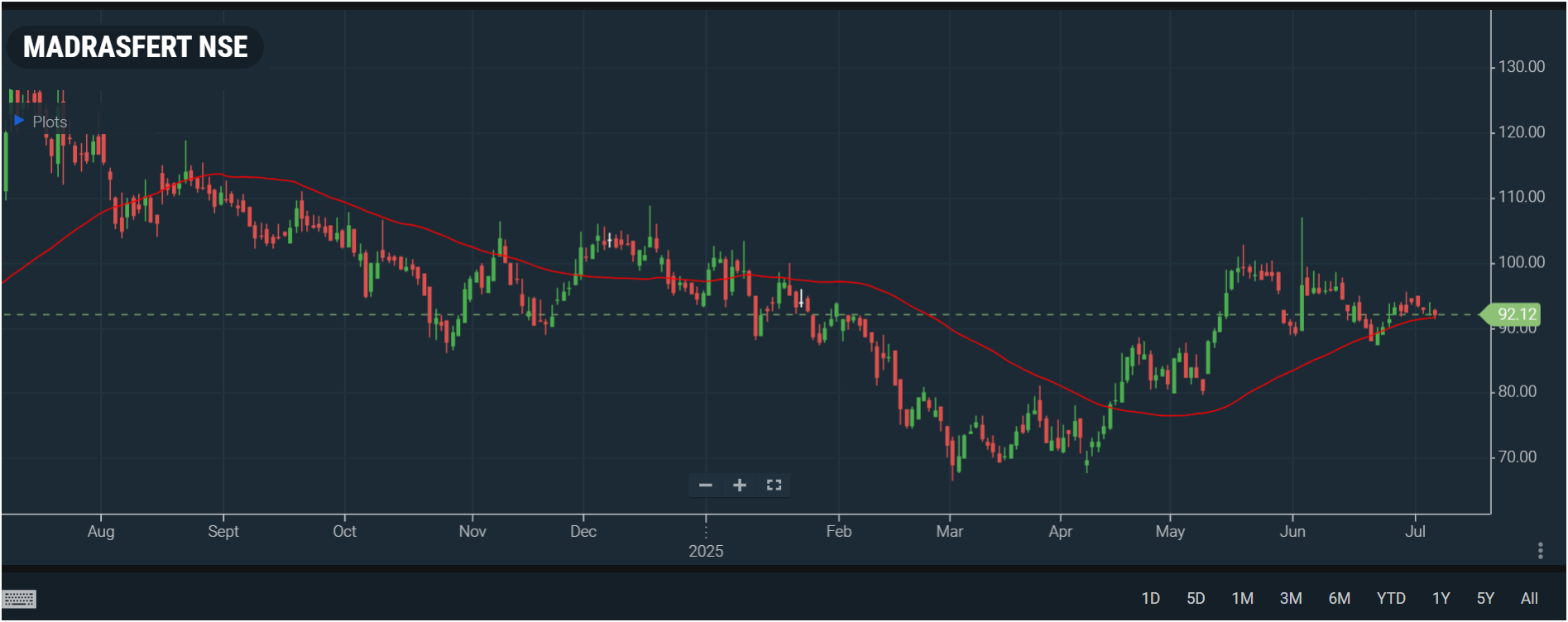Select the 5Y time range
The image size is (1568, 622).
(1485, 598)
